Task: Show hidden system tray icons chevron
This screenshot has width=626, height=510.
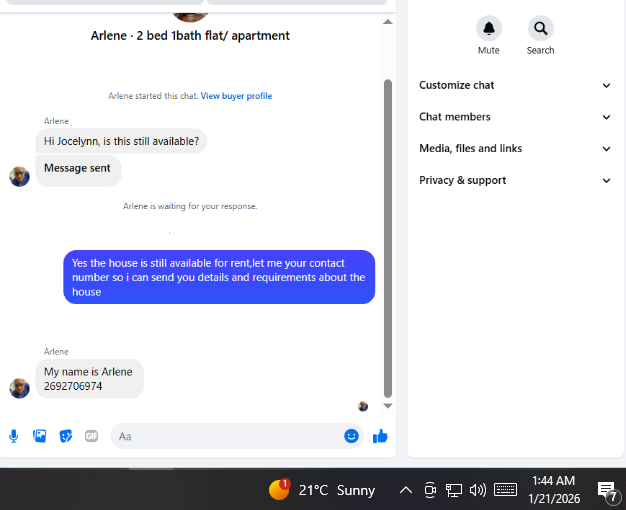Action: pos(406,490)
